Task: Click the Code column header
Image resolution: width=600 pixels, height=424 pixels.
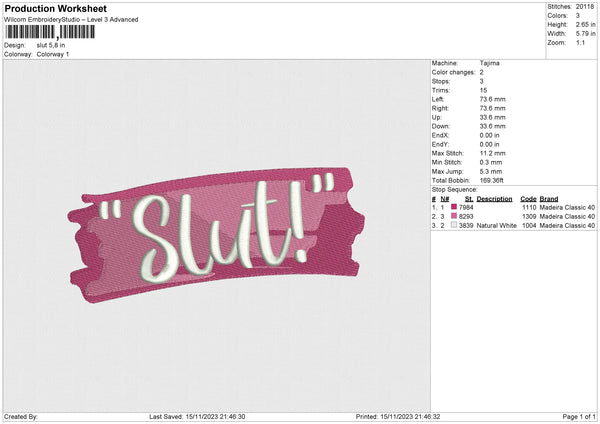Action: point(529,198)
